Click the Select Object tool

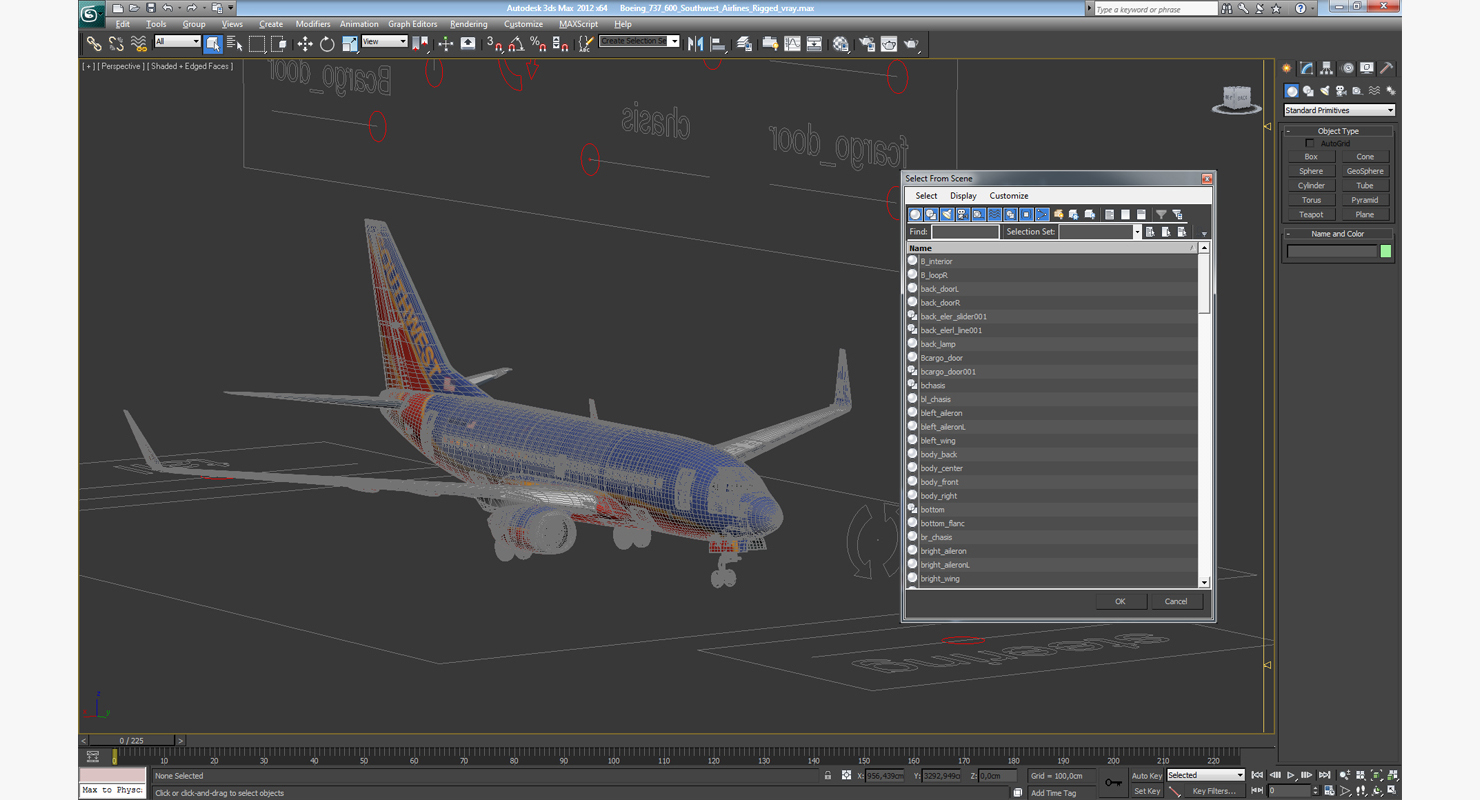pyautogui.click(x=213, y=44)
